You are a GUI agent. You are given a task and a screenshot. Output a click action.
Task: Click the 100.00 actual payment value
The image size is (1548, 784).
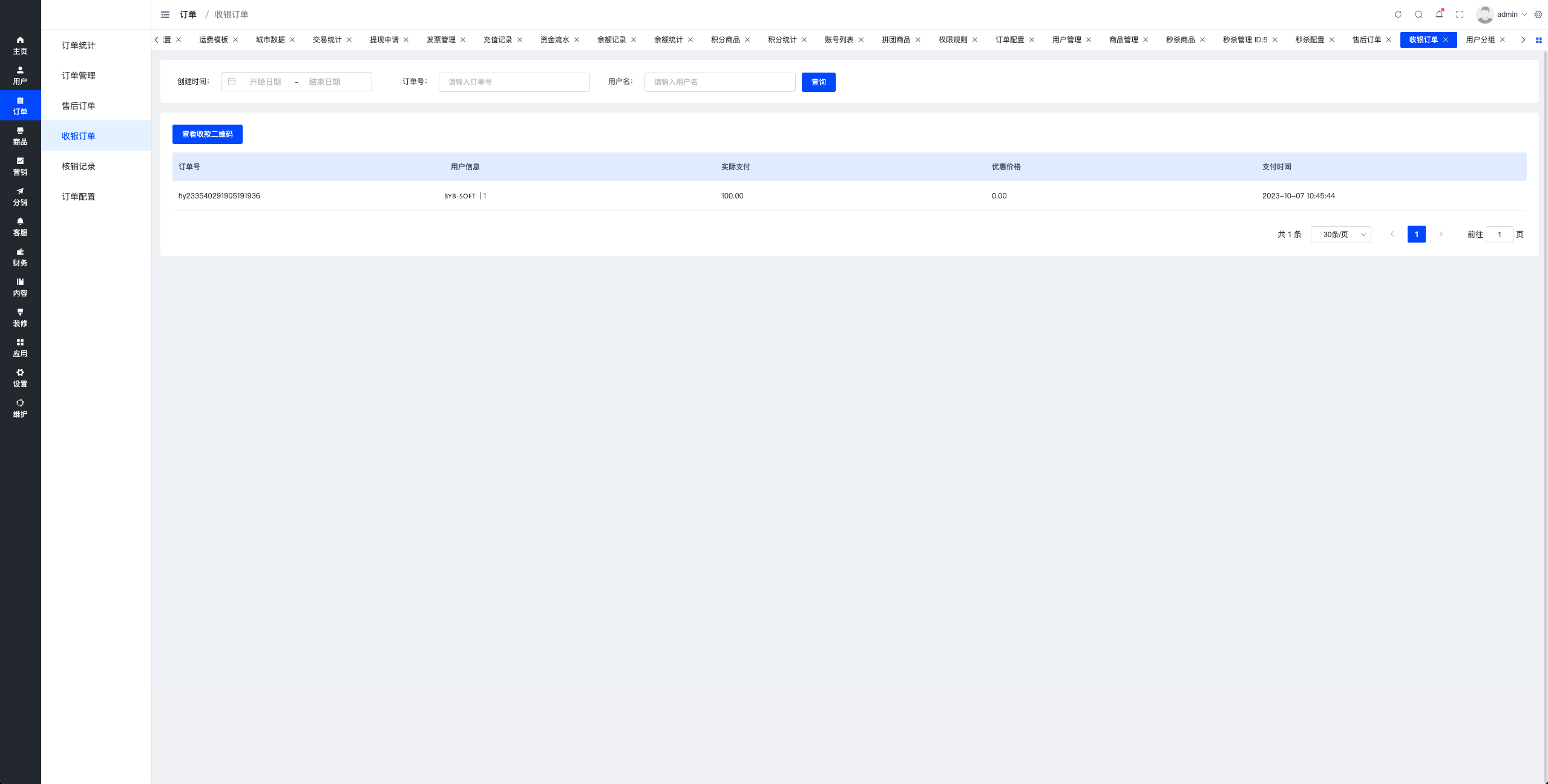pos(732,196)
